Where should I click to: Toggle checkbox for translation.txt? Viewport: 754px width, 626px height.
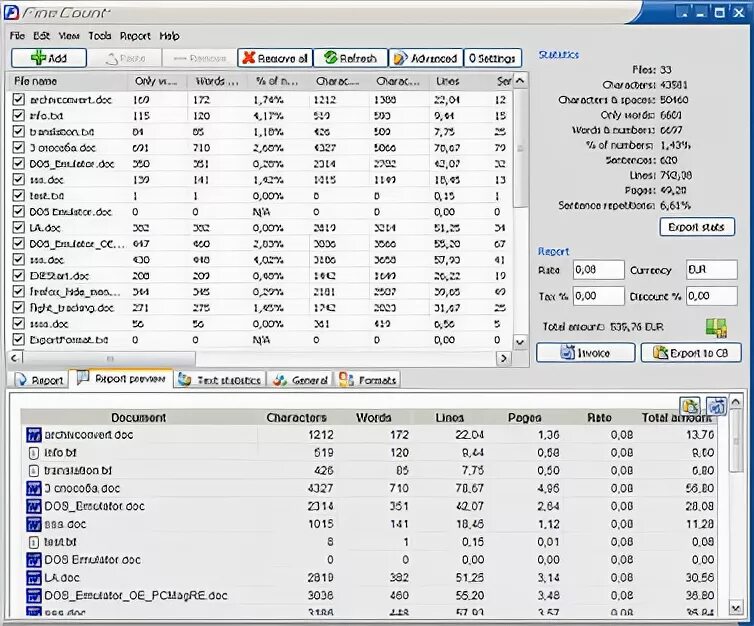(x=18, y=131)
